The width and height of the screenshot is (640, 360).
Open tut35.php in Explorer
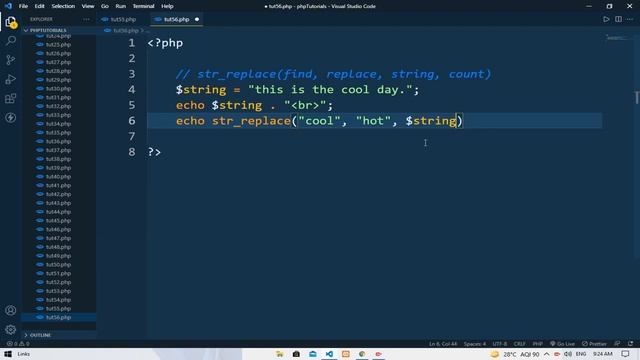click(x=58, y=133)
